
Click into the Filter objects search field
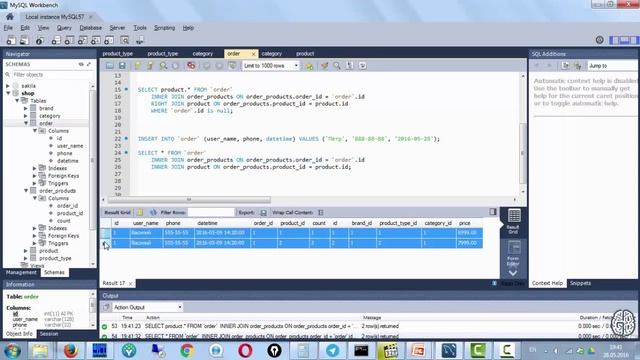[52, 75]
